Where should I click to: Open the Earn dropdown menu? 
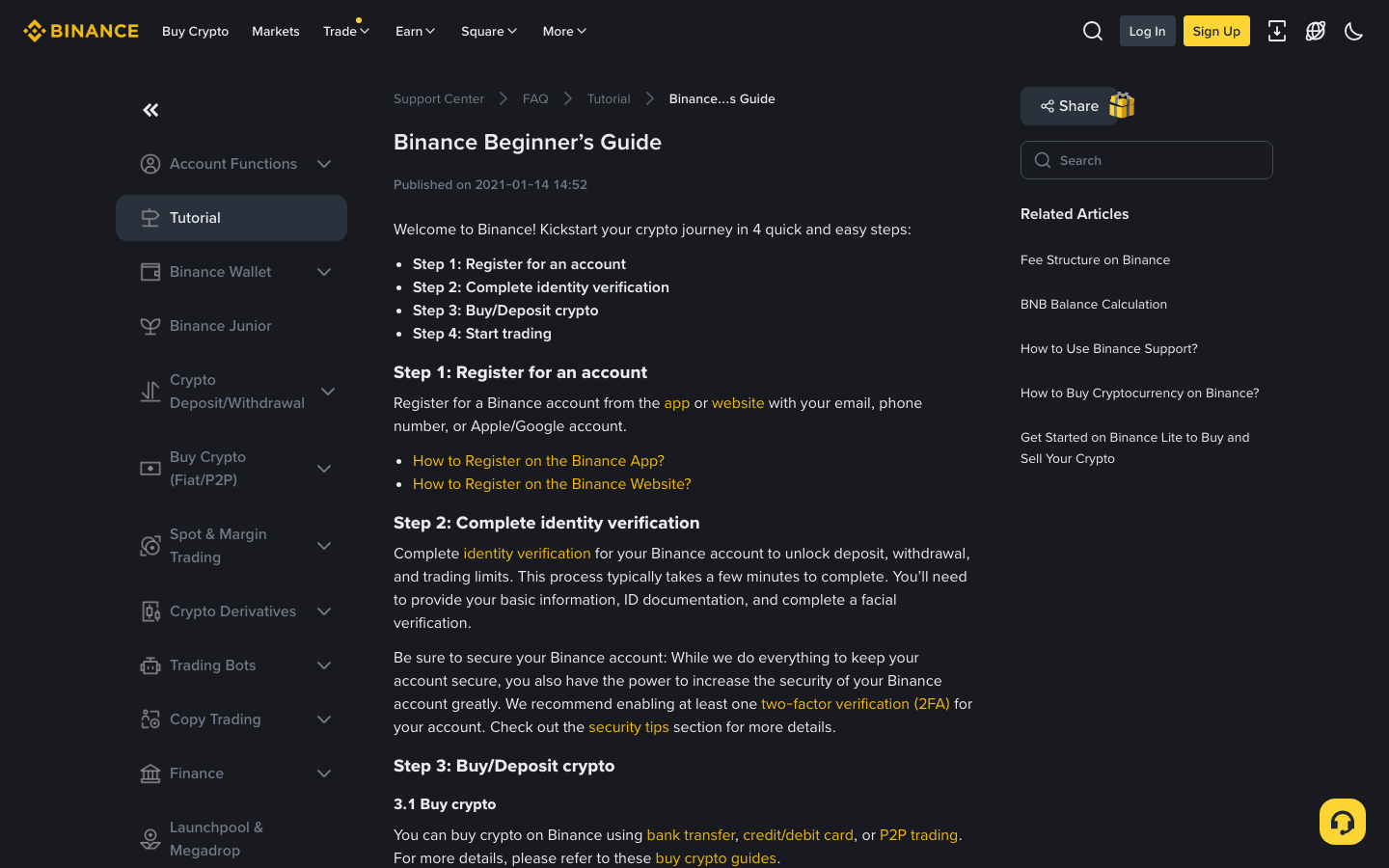[x=415, y=31]
